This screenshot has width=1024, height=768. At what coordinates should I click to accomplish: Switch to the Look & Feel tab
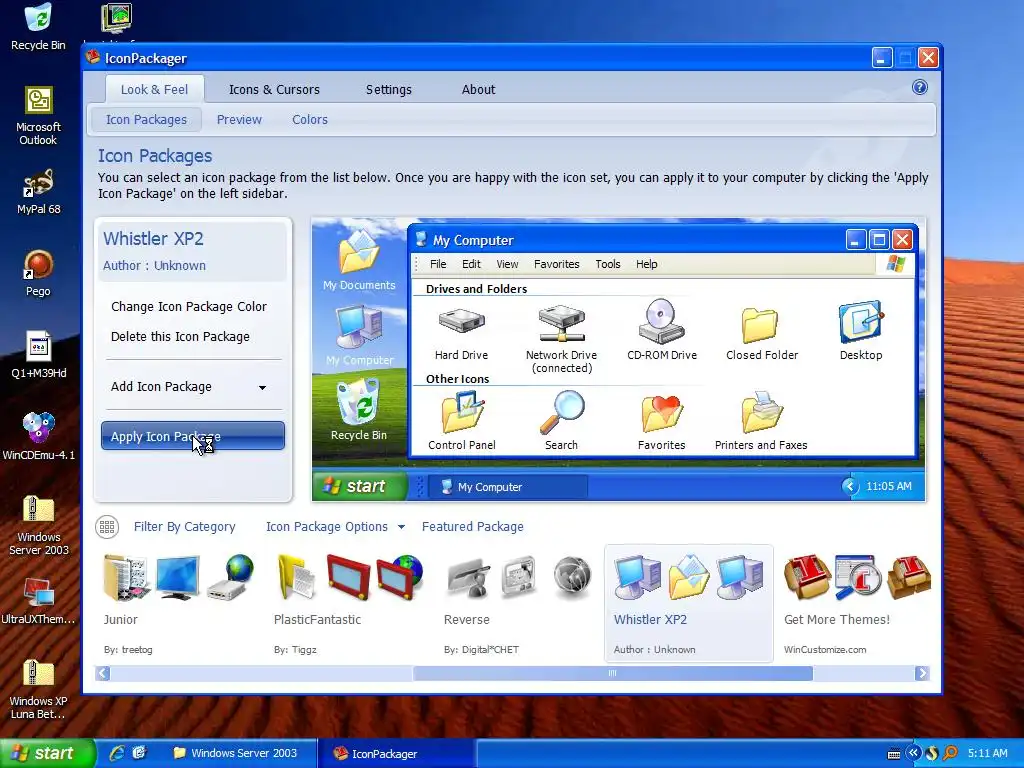154,89
